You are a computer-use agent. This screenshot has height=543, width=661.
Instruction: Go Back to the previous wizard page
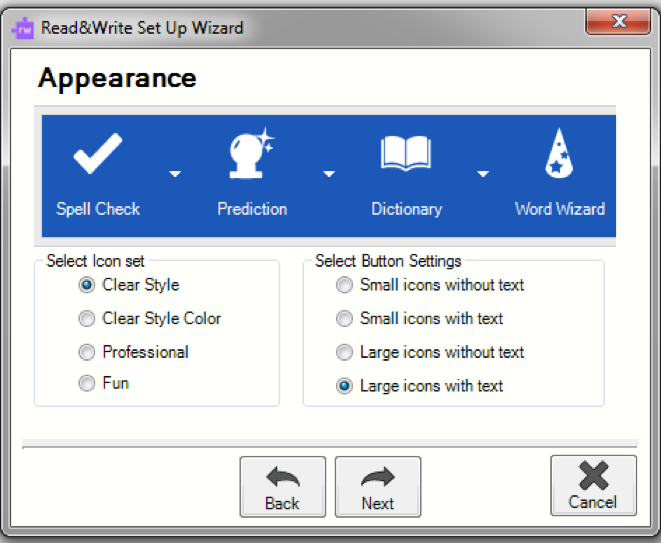[x=283, y=487]
